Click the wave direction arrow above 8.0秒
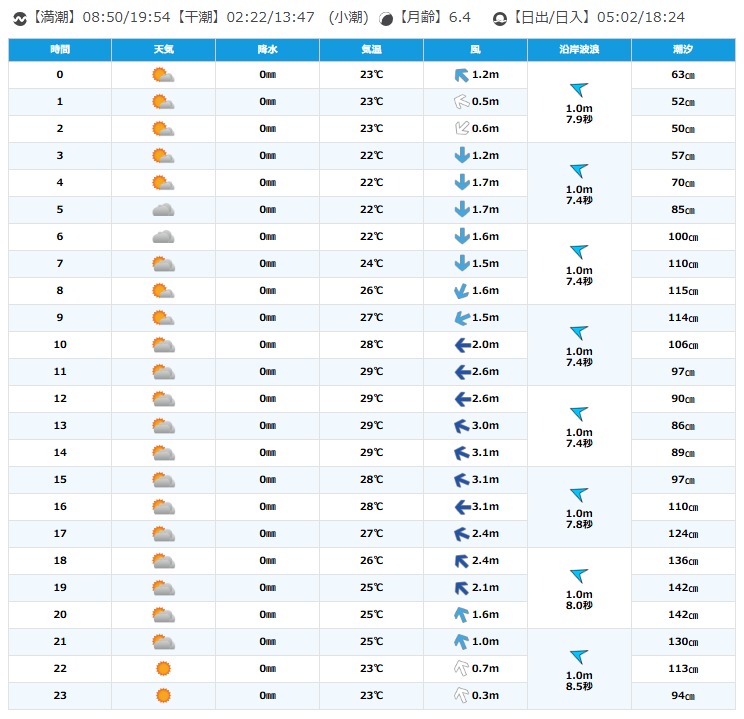Screen dimensions: 744x719 coord(579,576)
